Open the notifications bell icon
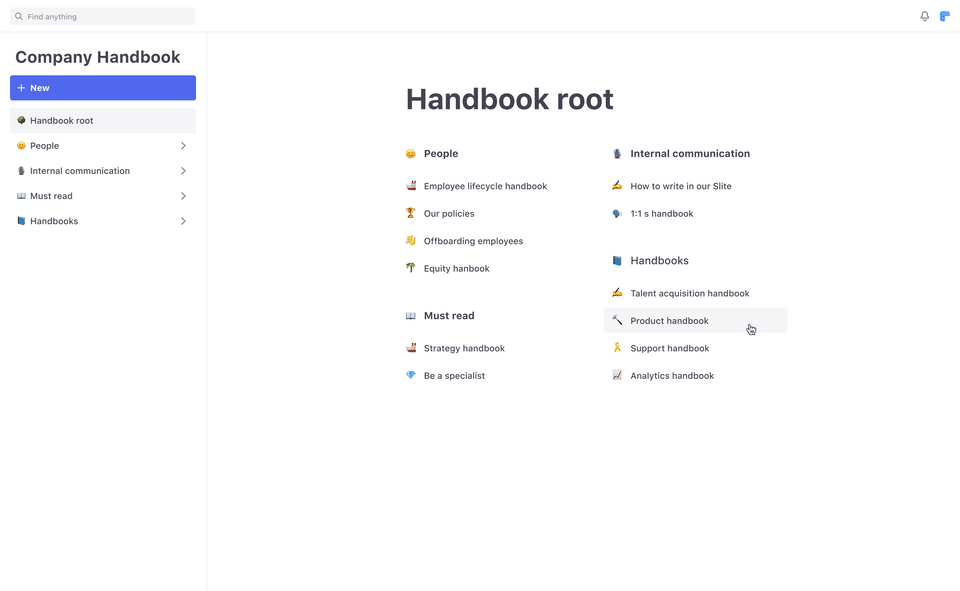960x591 pixels. [x=924, y=16]
